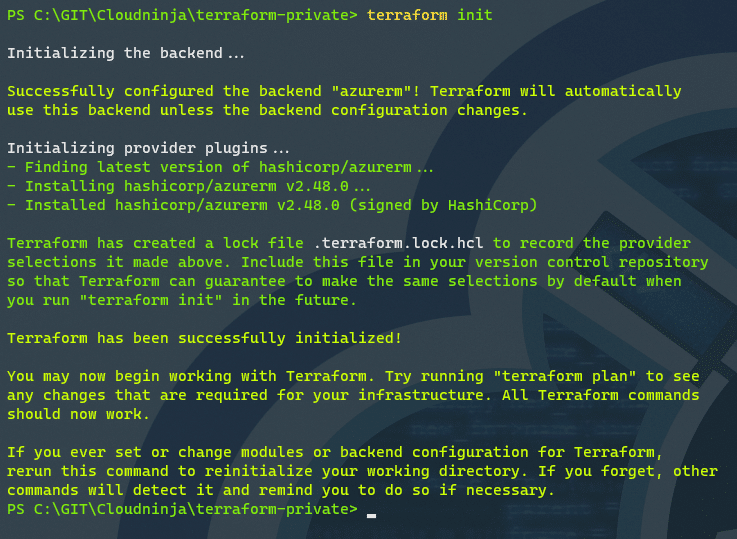
Task: Click the "Initializing provider plugins..." line
Action: [x=149, y=148]
